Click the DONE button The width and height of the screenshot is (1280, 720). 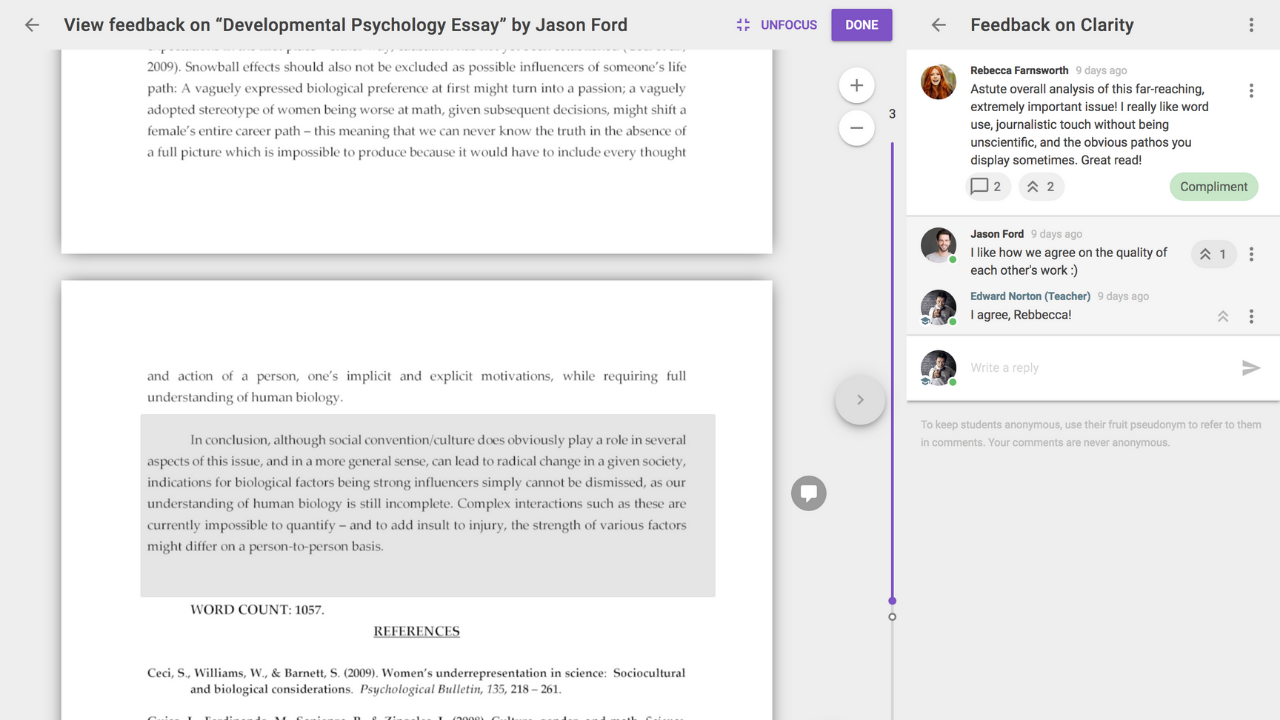pyautogui.click(x=861, y=25)
